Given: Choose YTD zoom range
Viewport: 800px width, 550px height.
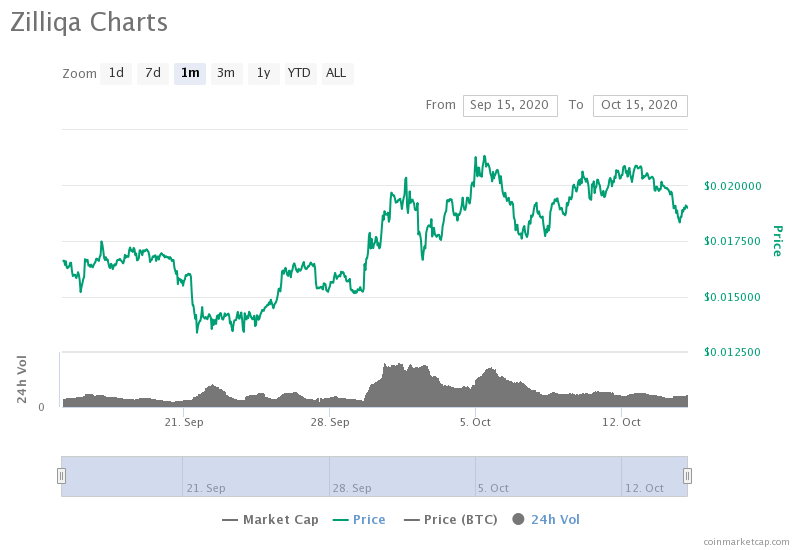Looking at the screenshot, I should click(299, 73).
